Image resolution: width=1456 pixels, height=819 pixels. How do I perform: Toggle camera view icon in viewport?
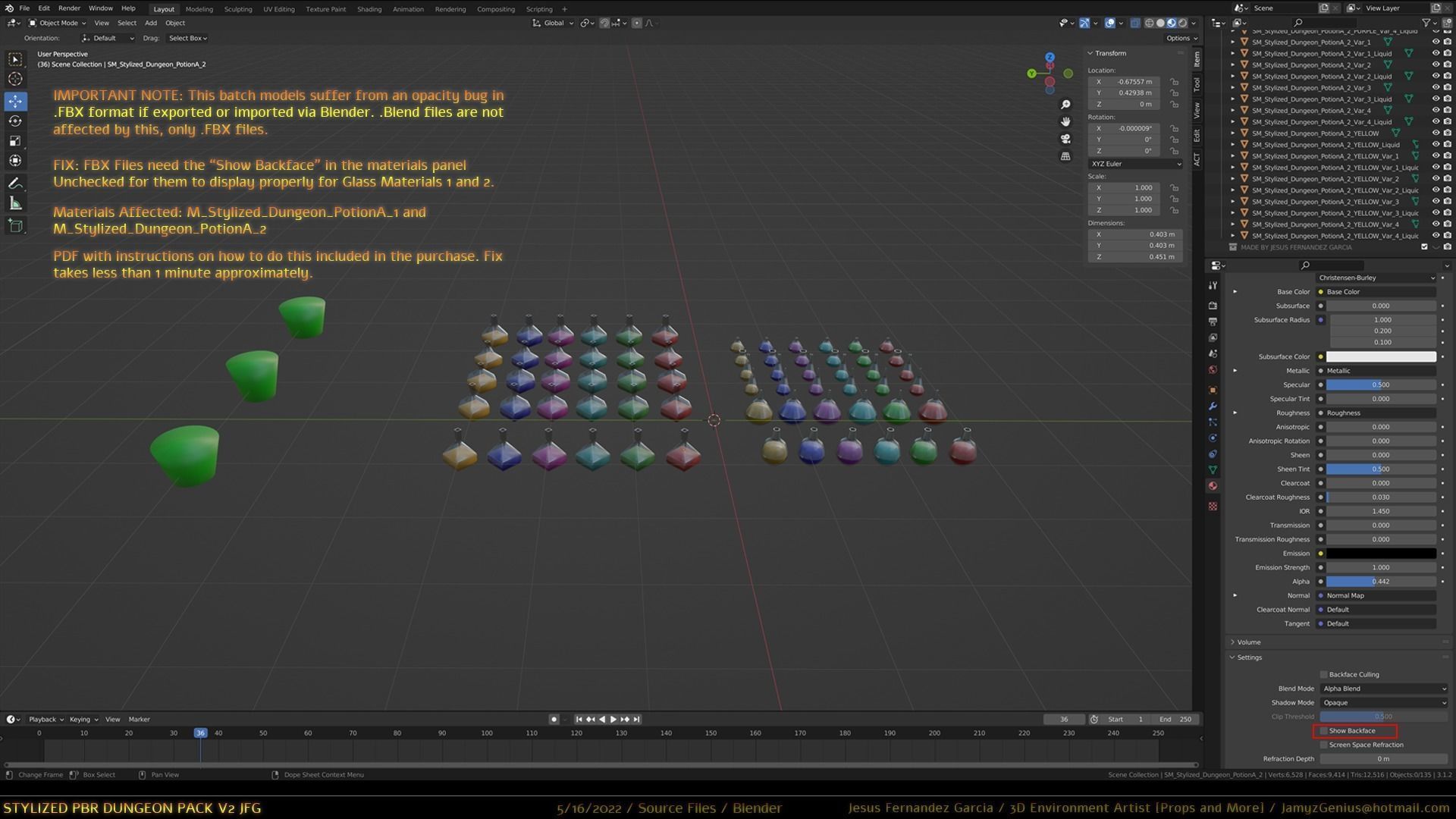(1065, 139)
